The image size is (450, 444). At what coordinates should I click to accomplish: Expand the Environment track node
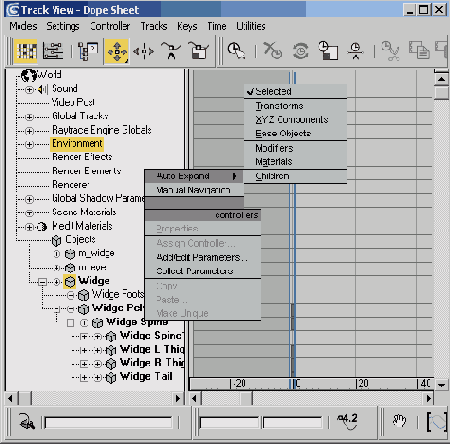click(29, 144)
